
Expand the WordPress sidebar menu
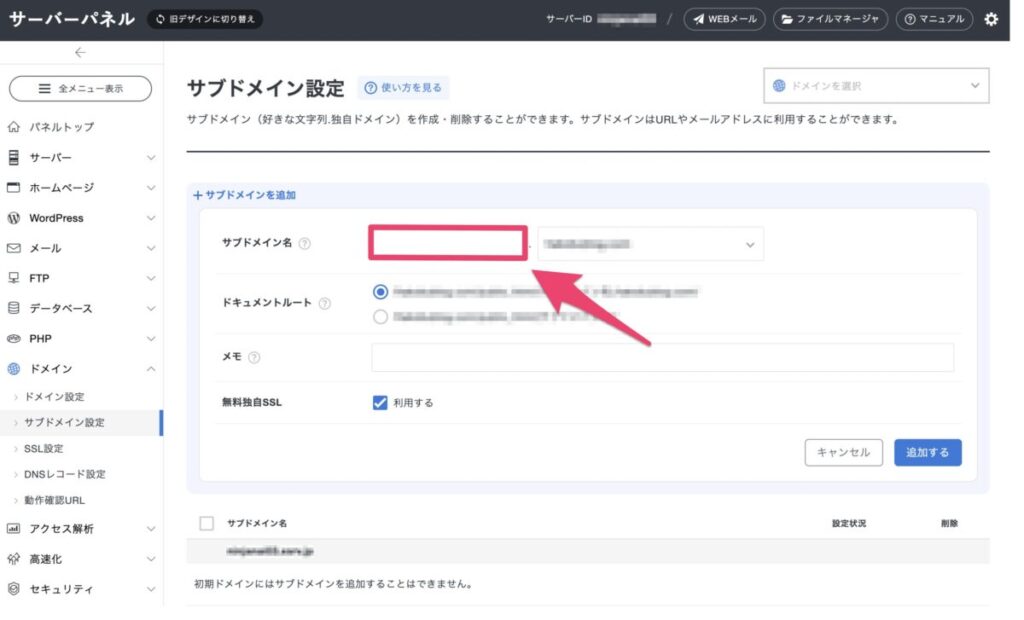point(80,218)
